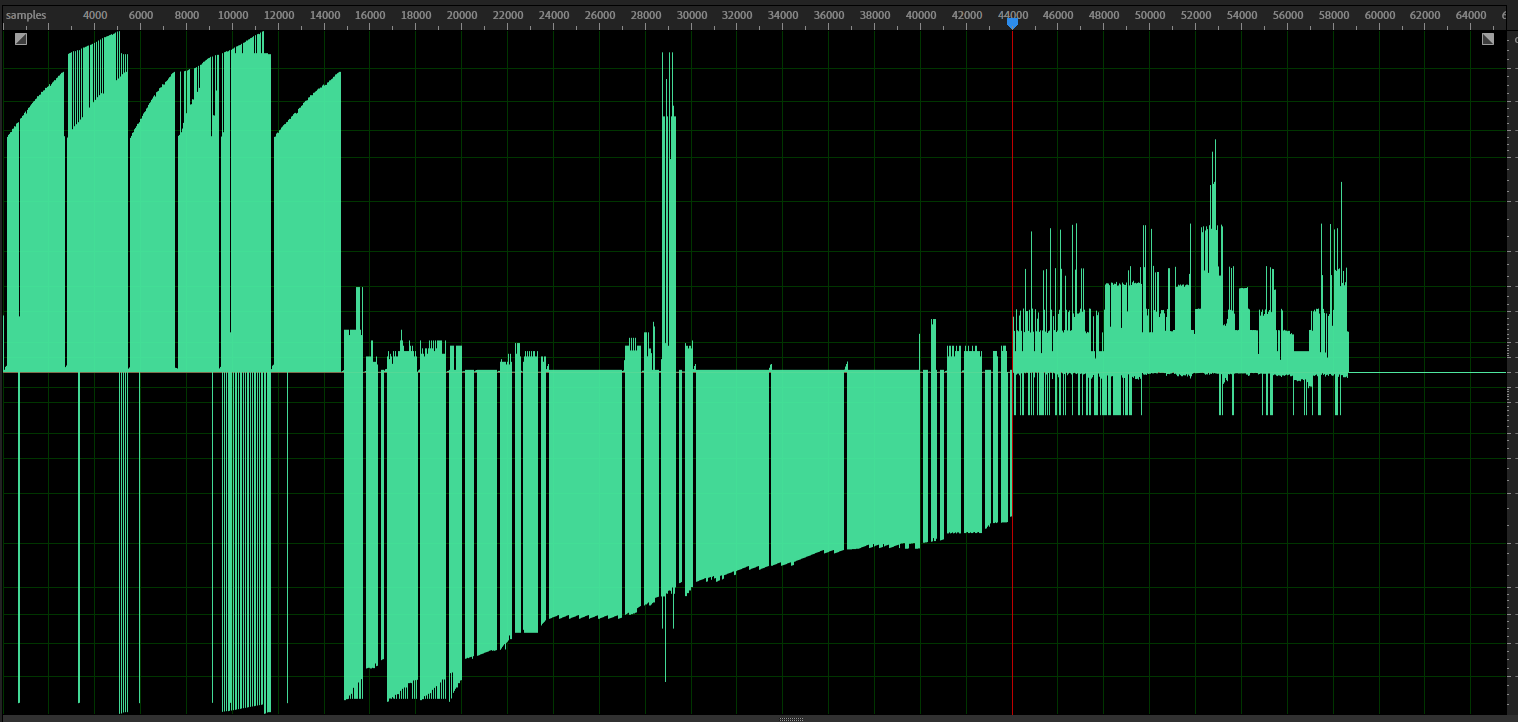Image resolution: width=1518 pixels, height=722 pixels.
Task: Click the "samples" label on the ruler
Action: [x=26, y=15]
